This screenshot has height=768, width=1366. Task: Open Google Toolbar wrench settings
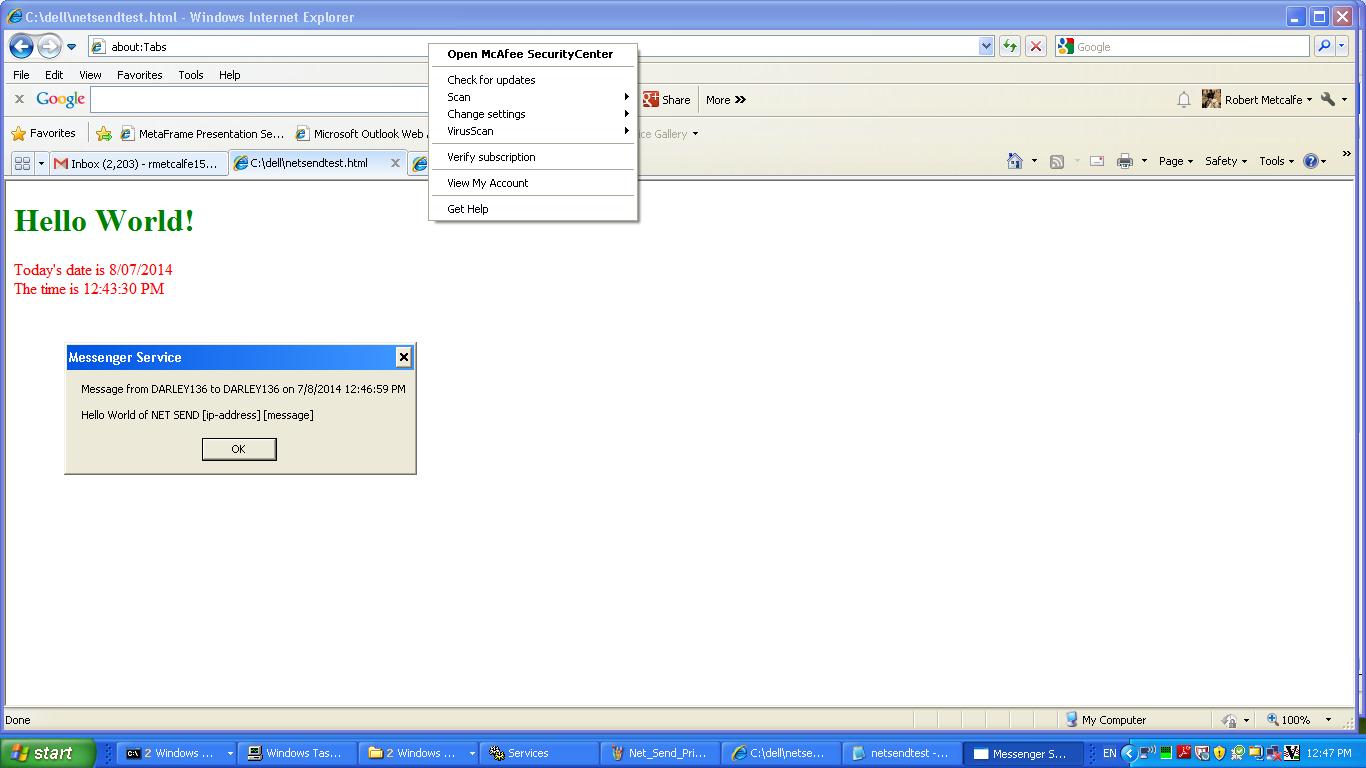tap(1334, 100)
